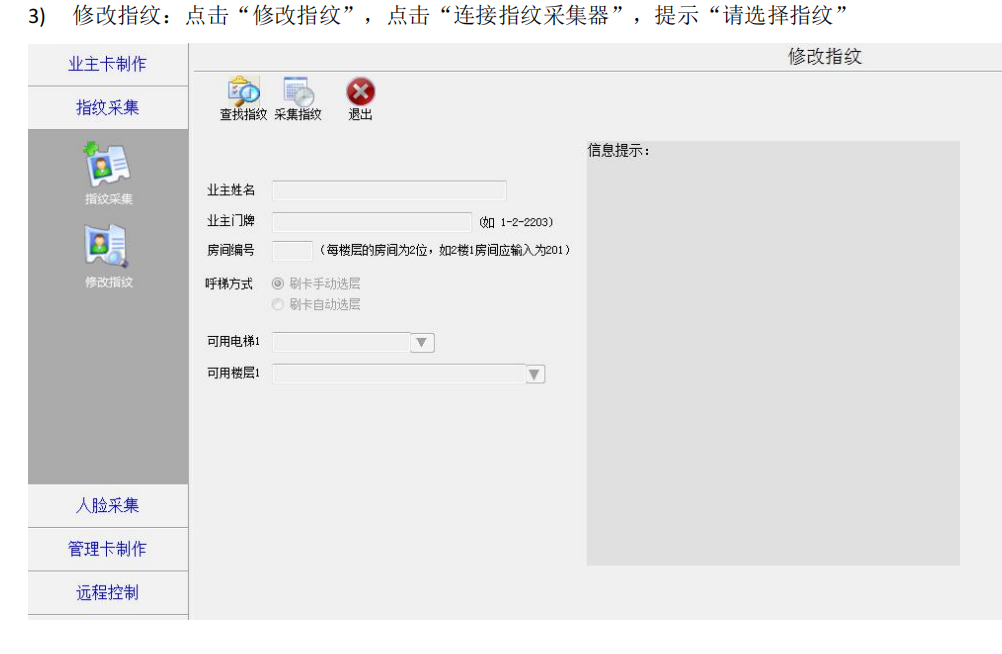Open the 远程控制 sidebar section
The image size is (1002, 654).
[x=107, y=593]
